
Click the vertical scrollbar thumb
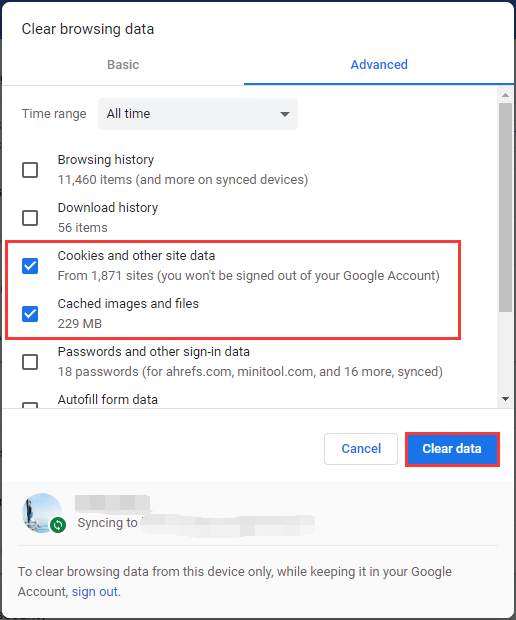(x=505, y=208)
